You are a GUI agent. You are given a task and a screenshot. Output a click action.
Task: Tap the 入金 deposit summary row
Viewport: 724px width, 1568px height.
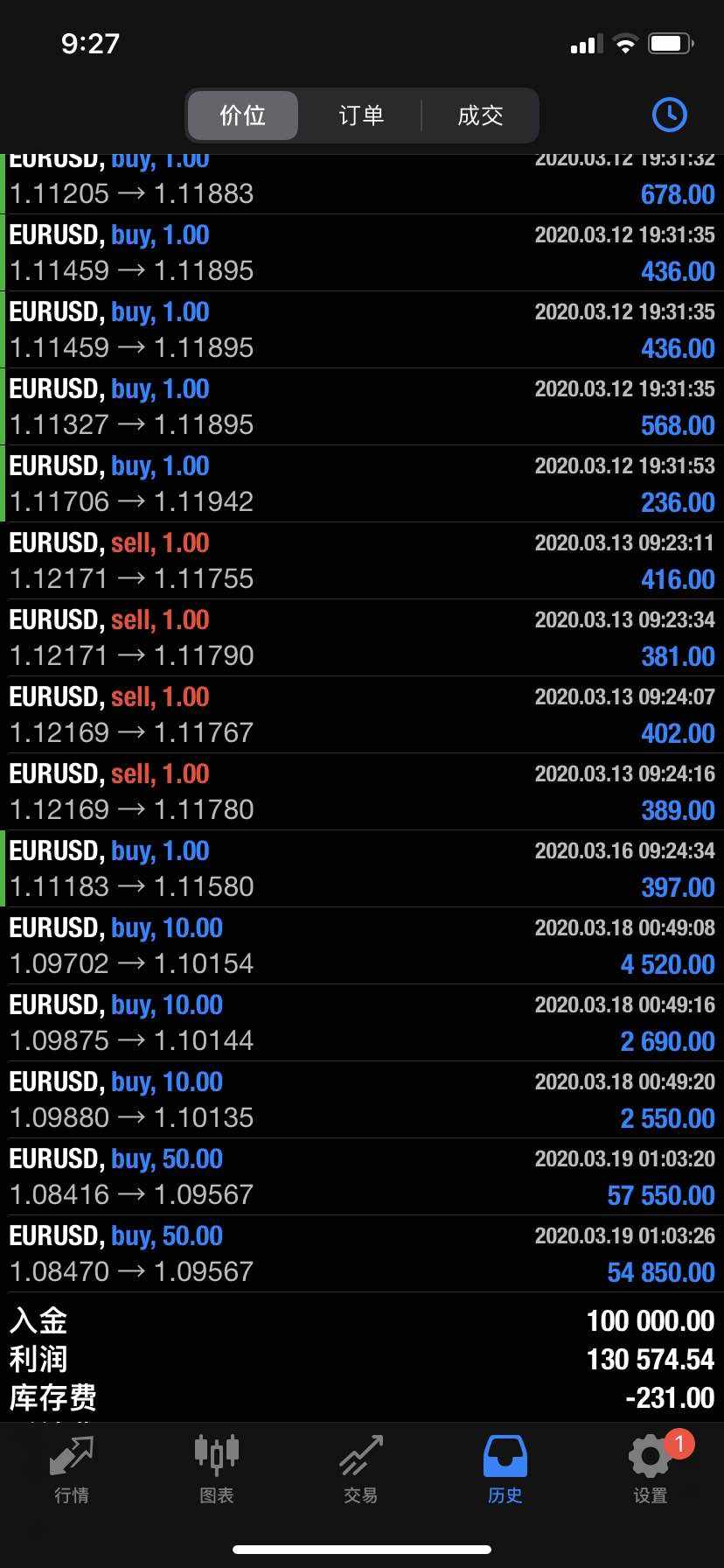362,1320
